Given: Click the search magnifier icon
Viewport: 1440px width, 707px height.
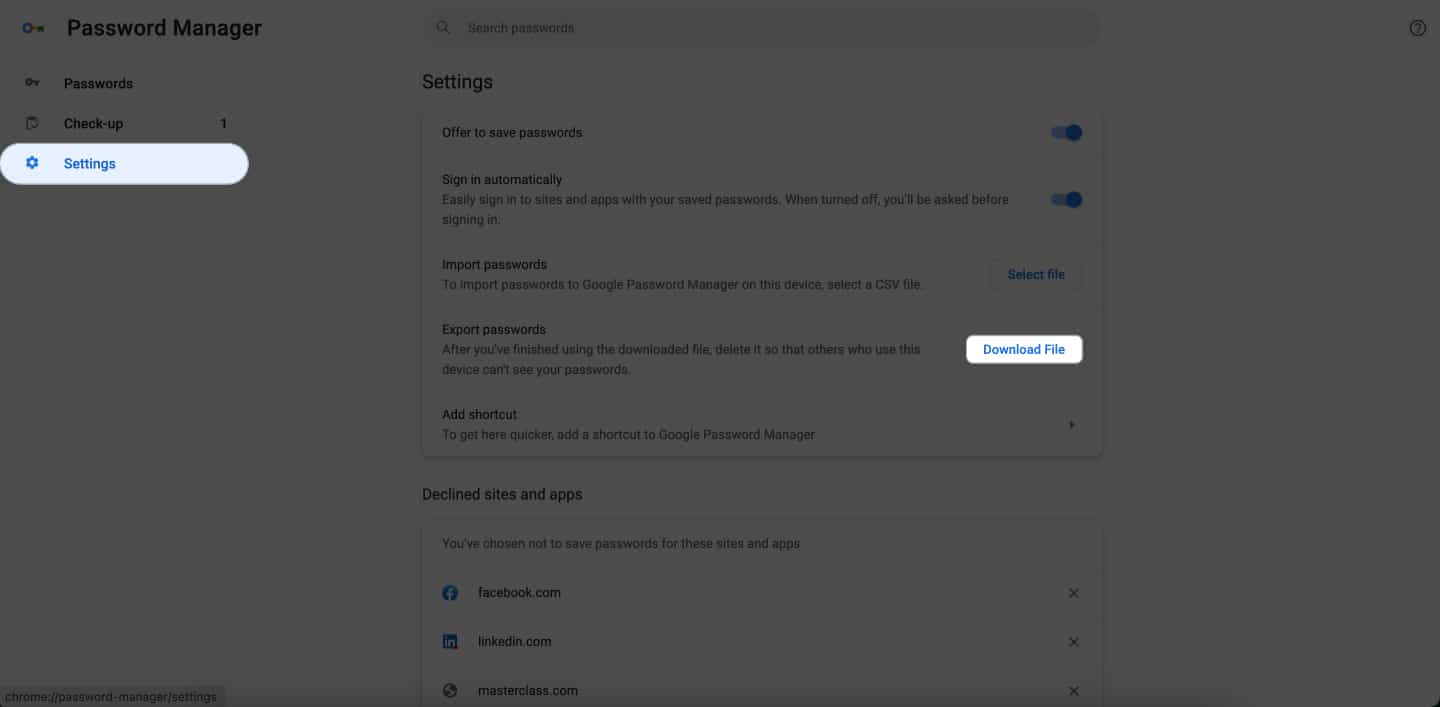Looking at the screenshot, I should click(443, 28).
